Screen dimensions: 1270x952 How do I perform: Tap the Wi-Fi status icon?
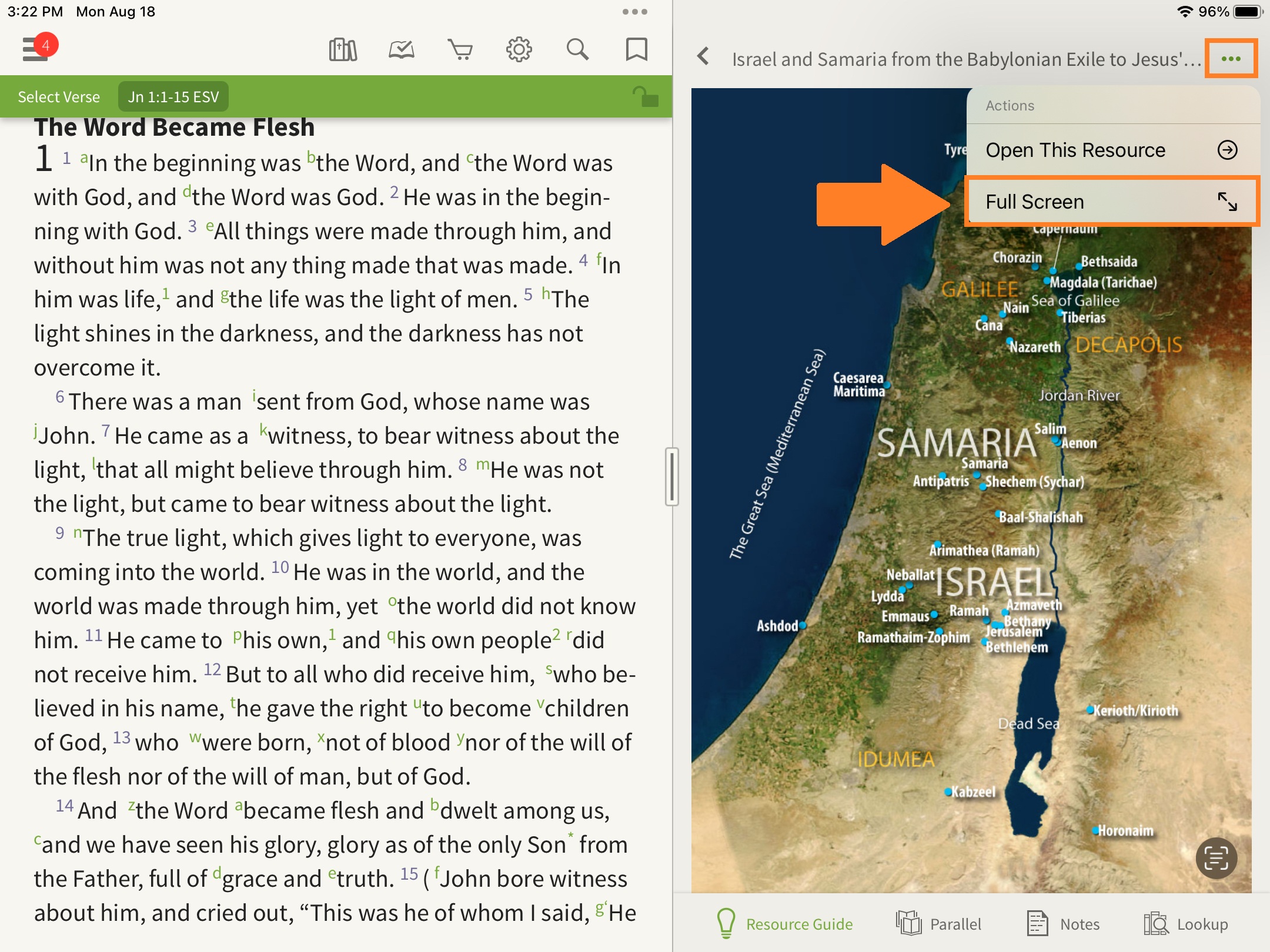(1184, 12)
